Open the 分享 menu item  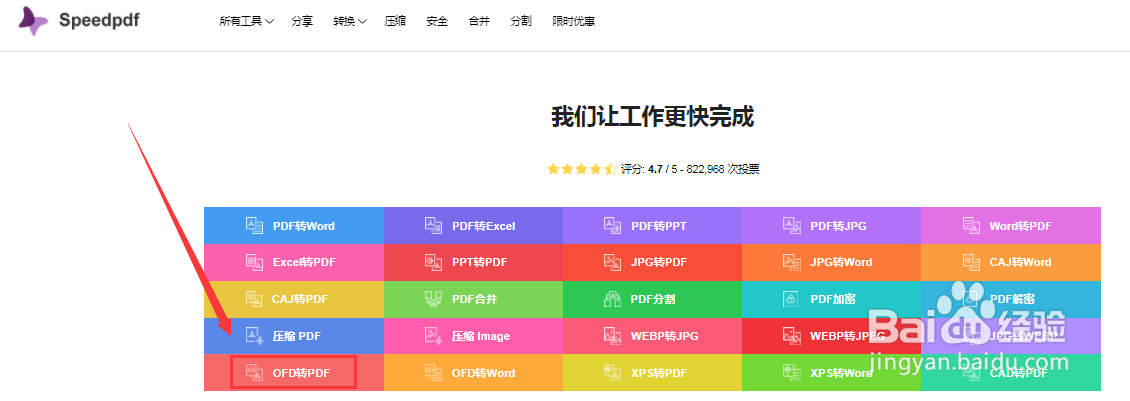pos(302,21)
